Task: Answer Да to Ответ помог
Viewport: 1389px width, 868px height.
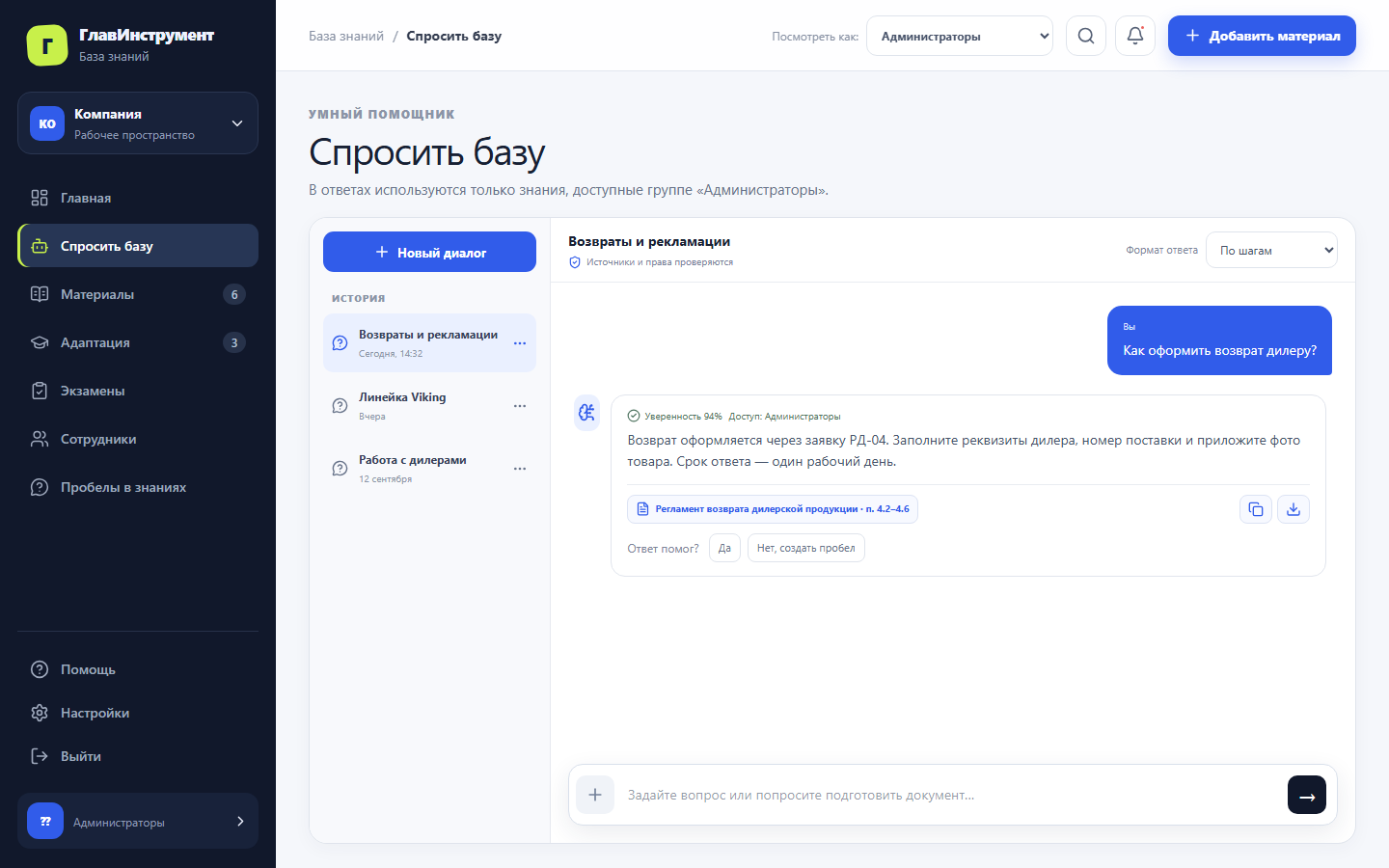Action: [x=724, y=548]
